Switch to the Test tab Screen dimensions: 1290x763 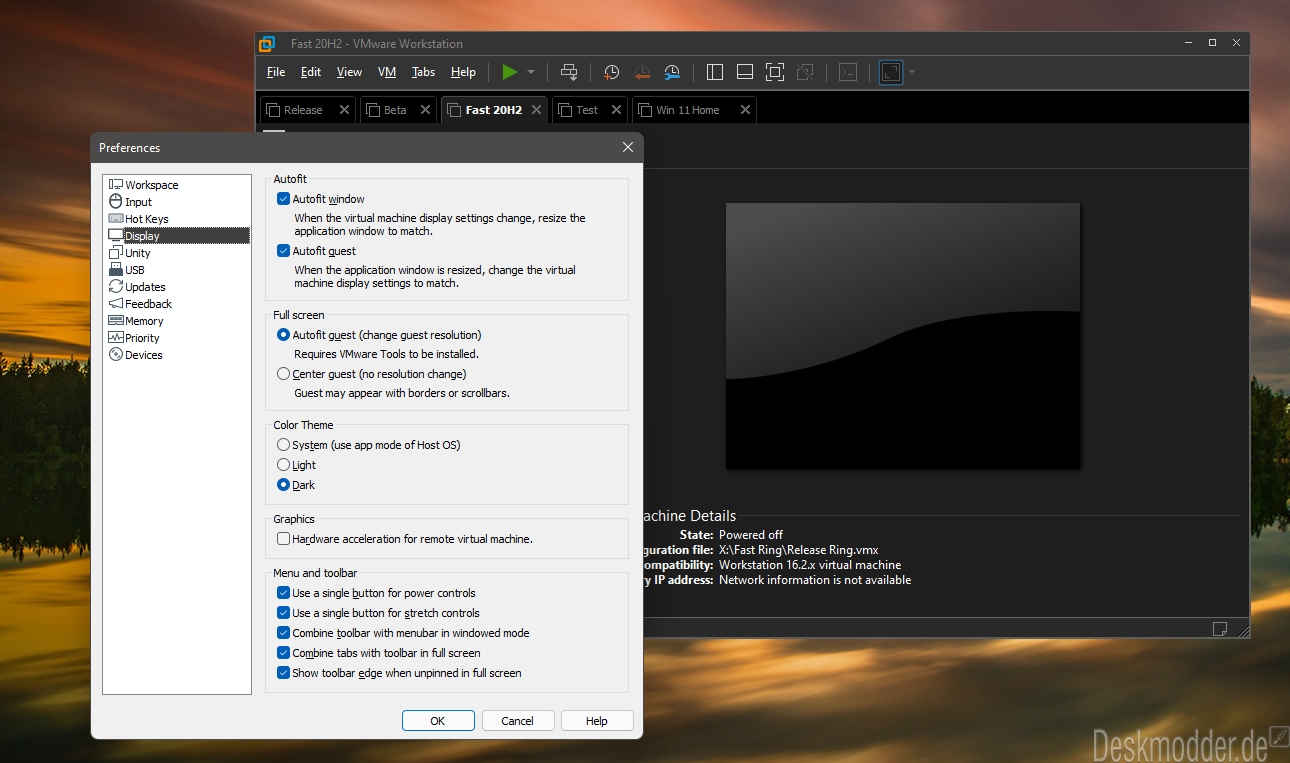[x=587, y=110]
